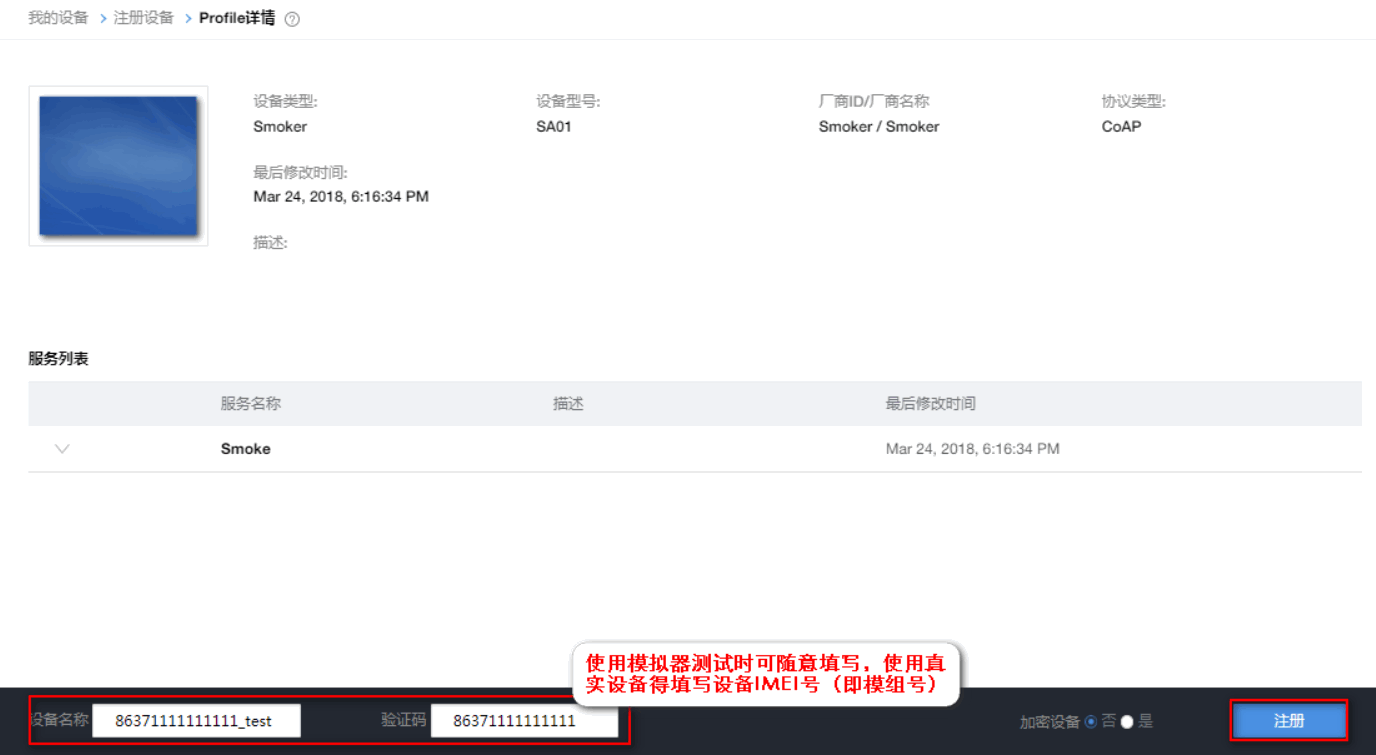The height and width of the screenshot is (755, 1376).
Task: Click the 描述 column header
Action: tap(567, 402)
